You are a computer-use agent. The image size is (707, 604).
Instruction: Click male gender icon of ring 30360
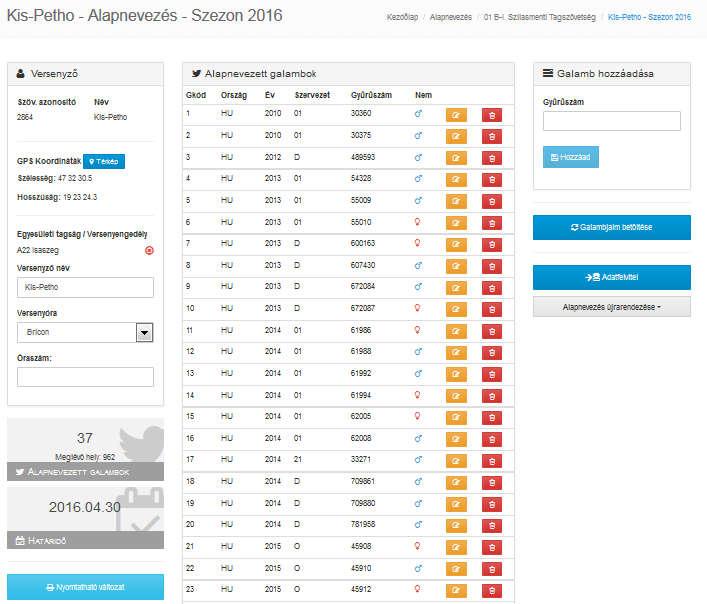pos(418,114)
